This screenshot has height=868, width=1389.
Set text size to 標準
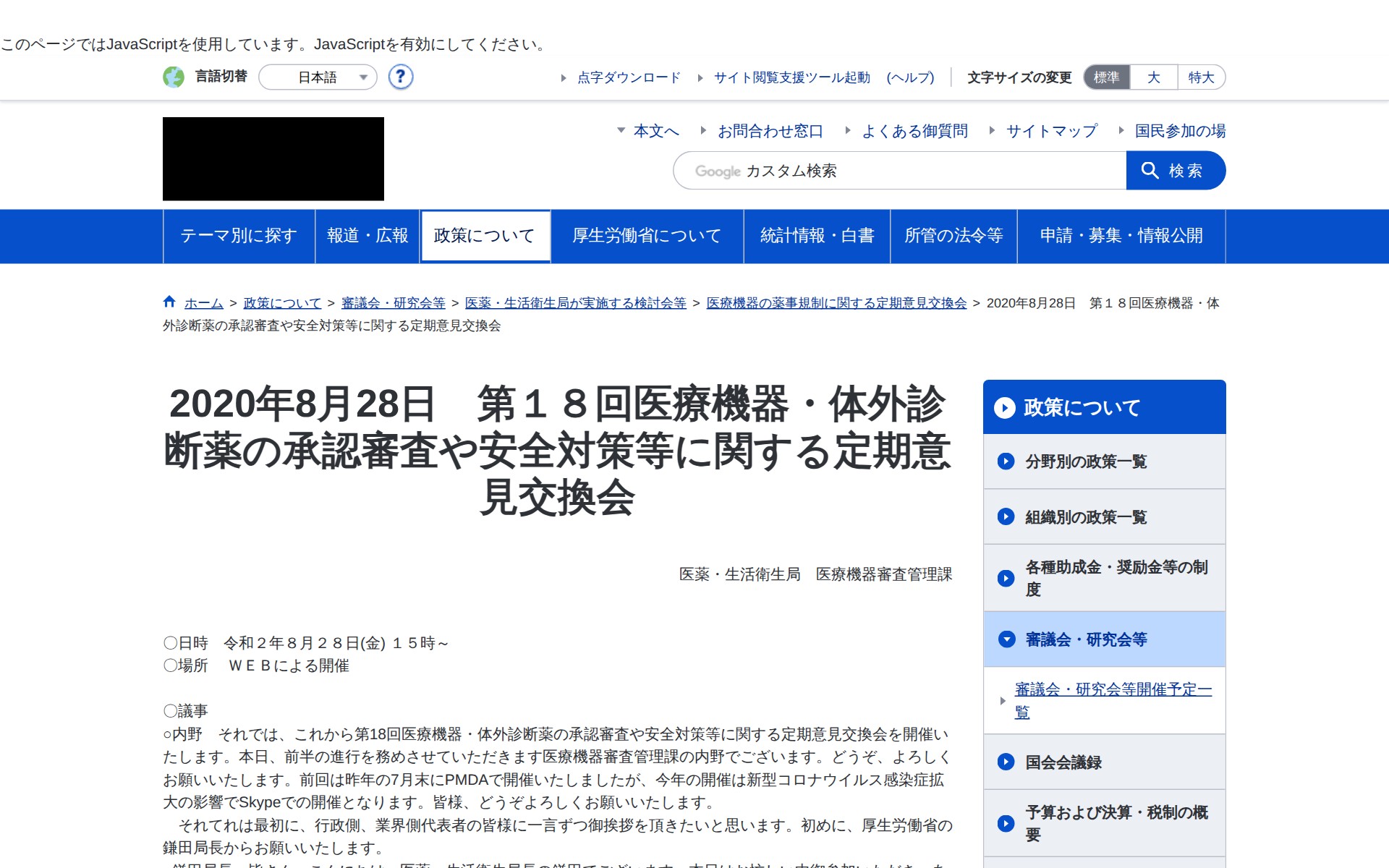pos(1106,77)
